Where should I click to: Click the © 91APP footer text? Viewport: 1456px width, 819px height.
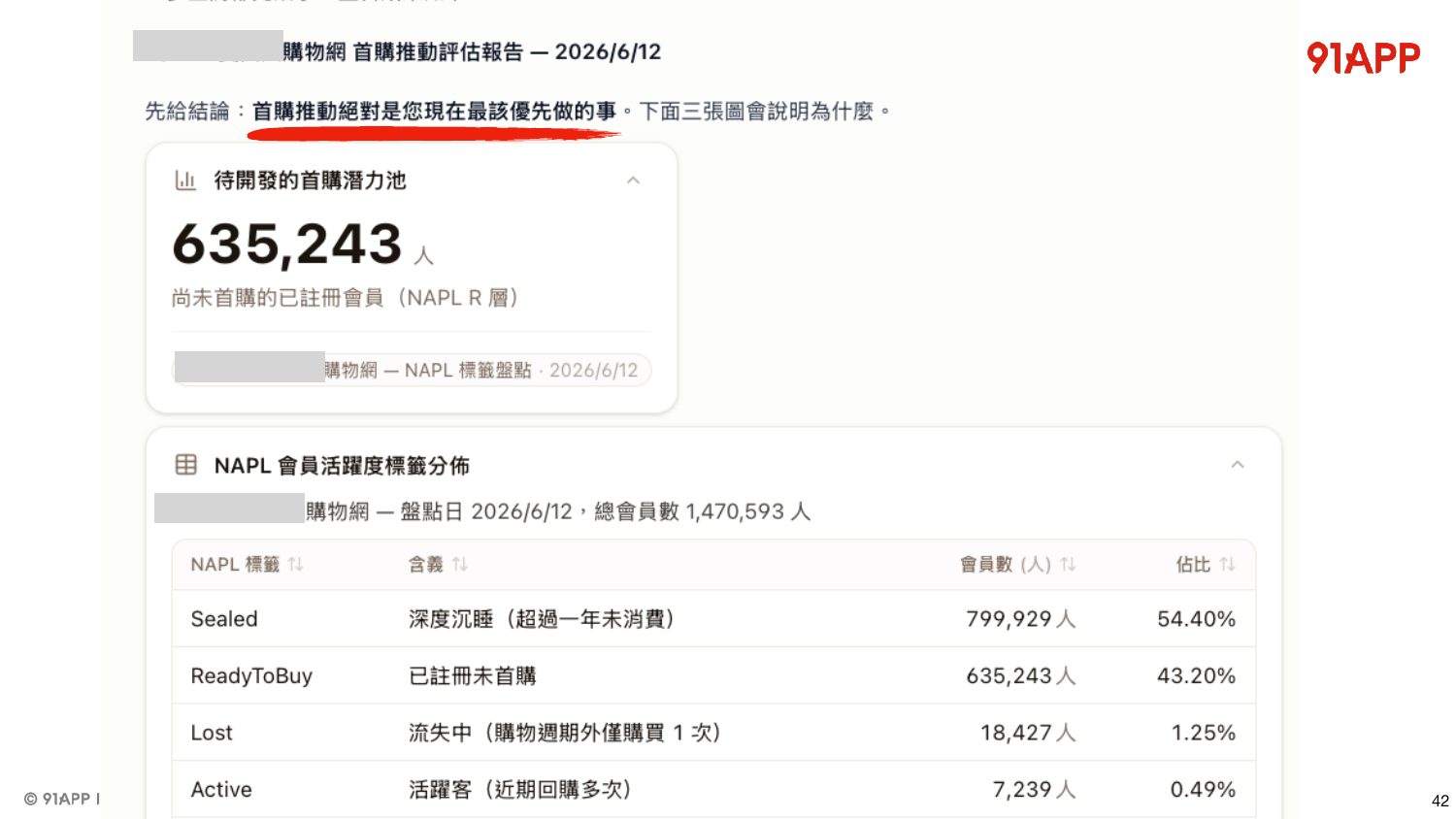[61, 799]
